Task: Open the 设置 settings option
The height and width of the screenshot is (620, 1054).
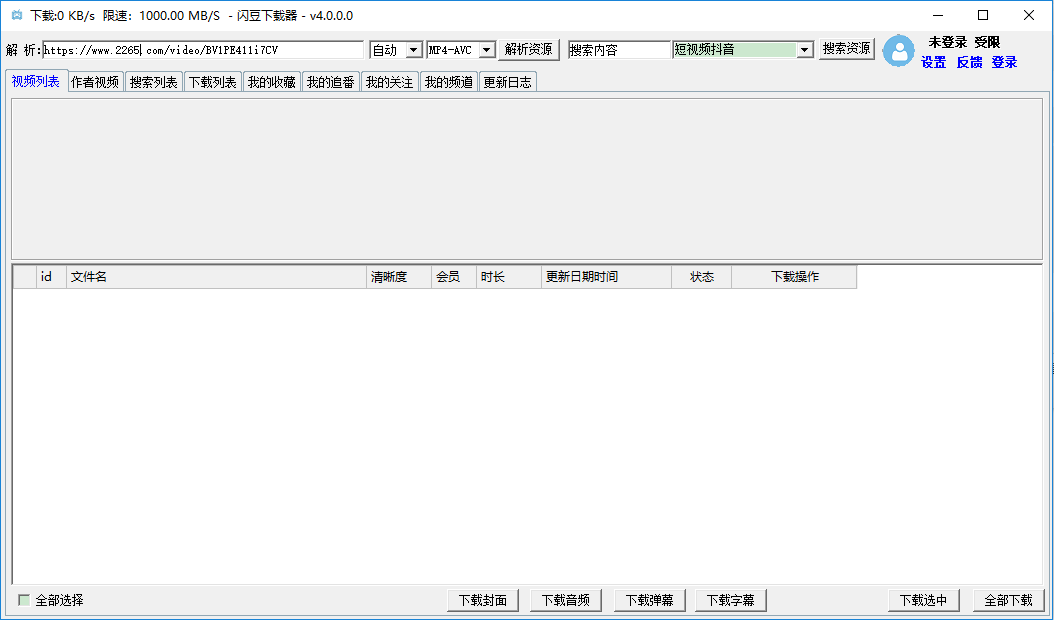Action: coord(933,62)
